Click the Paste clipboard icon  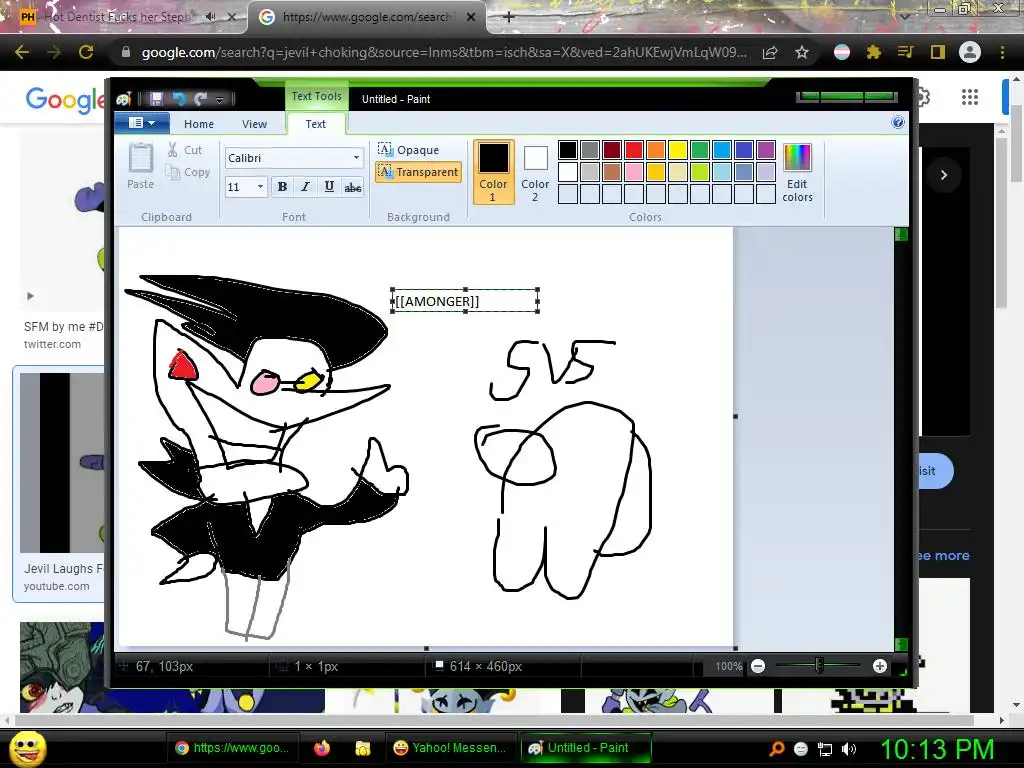tap(140, 157)
